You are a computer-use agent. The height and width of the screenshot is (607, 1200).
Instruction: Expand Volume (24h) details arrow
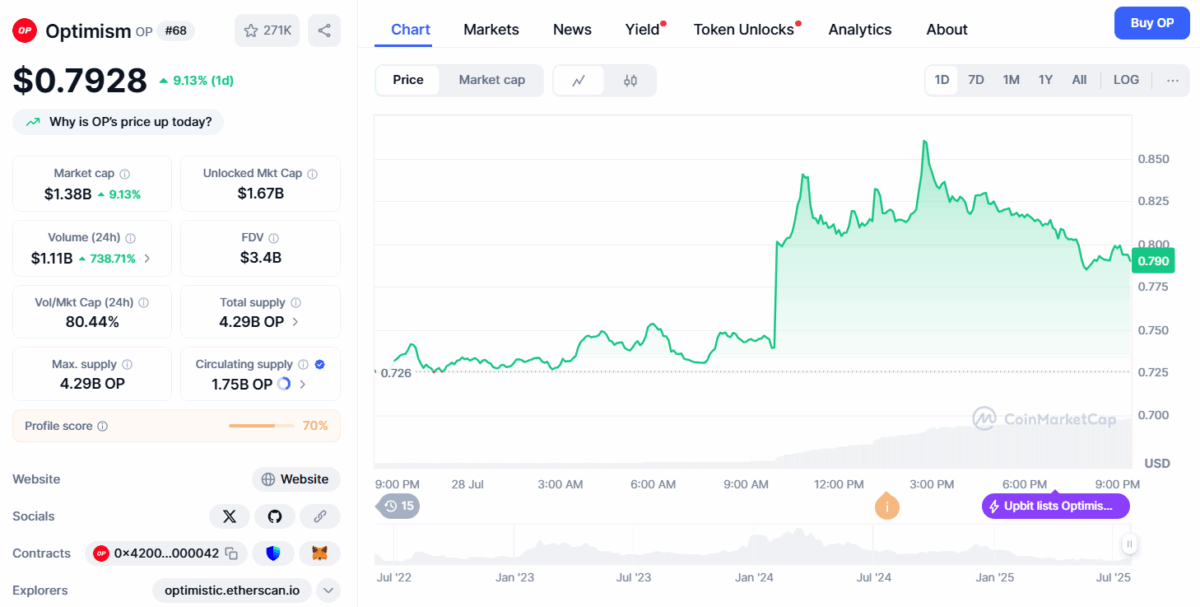pyautogui.click(x=148, y=258)
